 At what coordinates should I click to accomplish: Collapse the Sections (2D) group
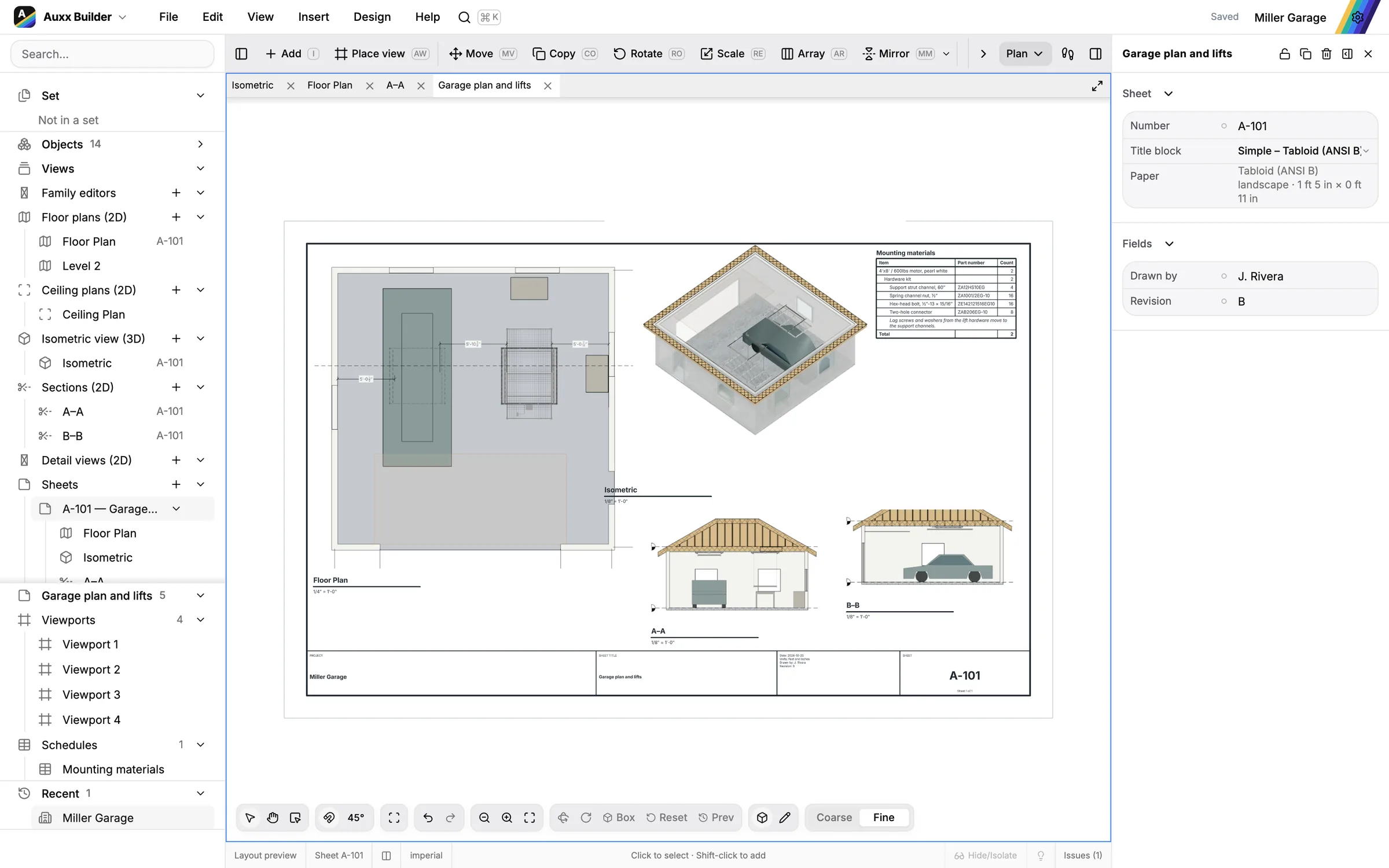200,387
